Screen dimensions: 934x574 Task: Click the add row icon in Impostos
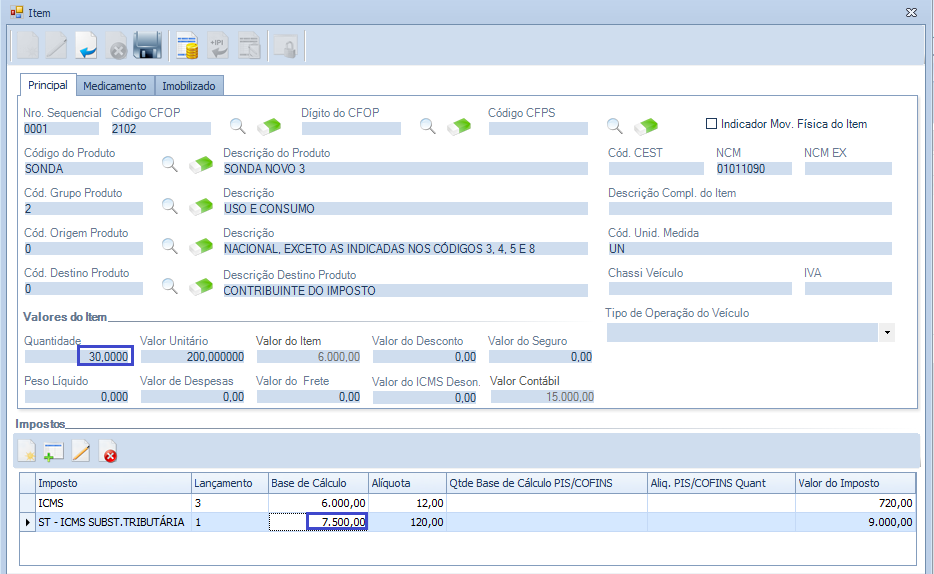coord(54,452)
